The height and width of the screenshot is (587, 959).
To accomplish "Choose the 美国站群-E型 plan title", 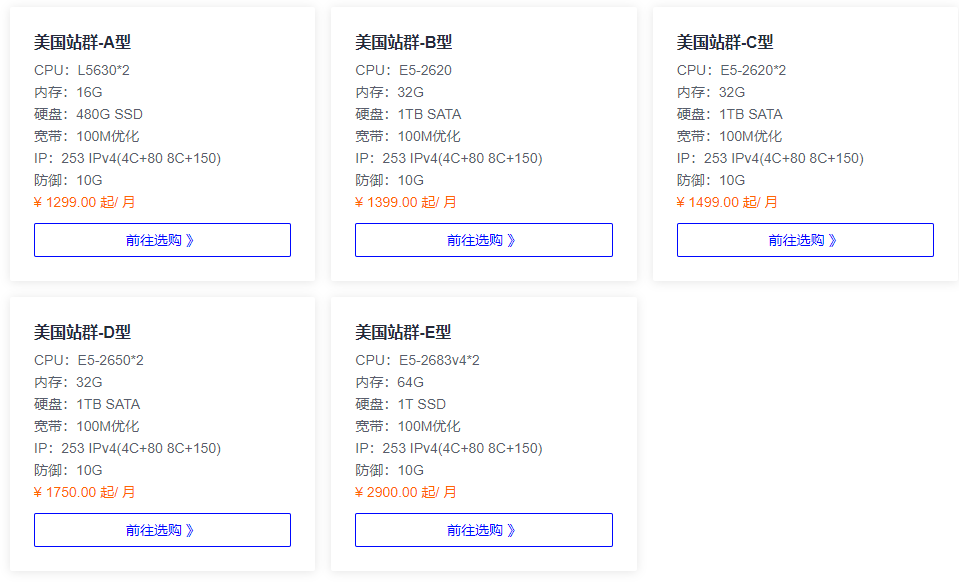I will [404, 332].
